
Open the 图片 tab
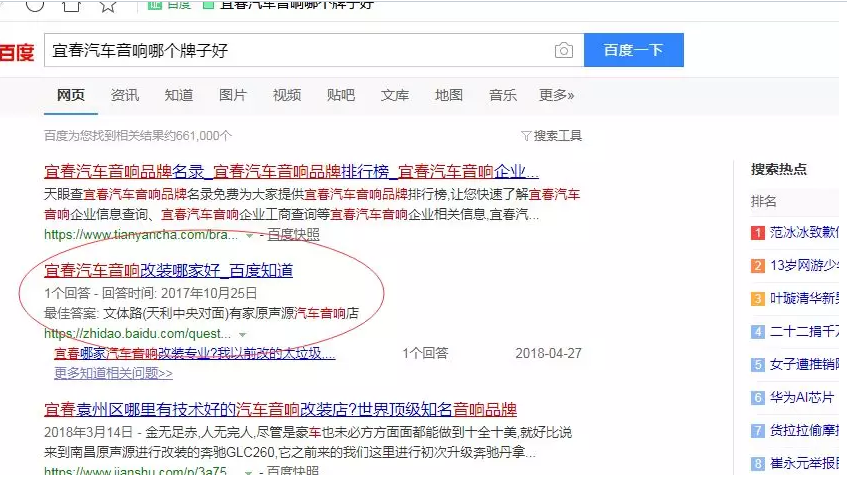[233, 95]
